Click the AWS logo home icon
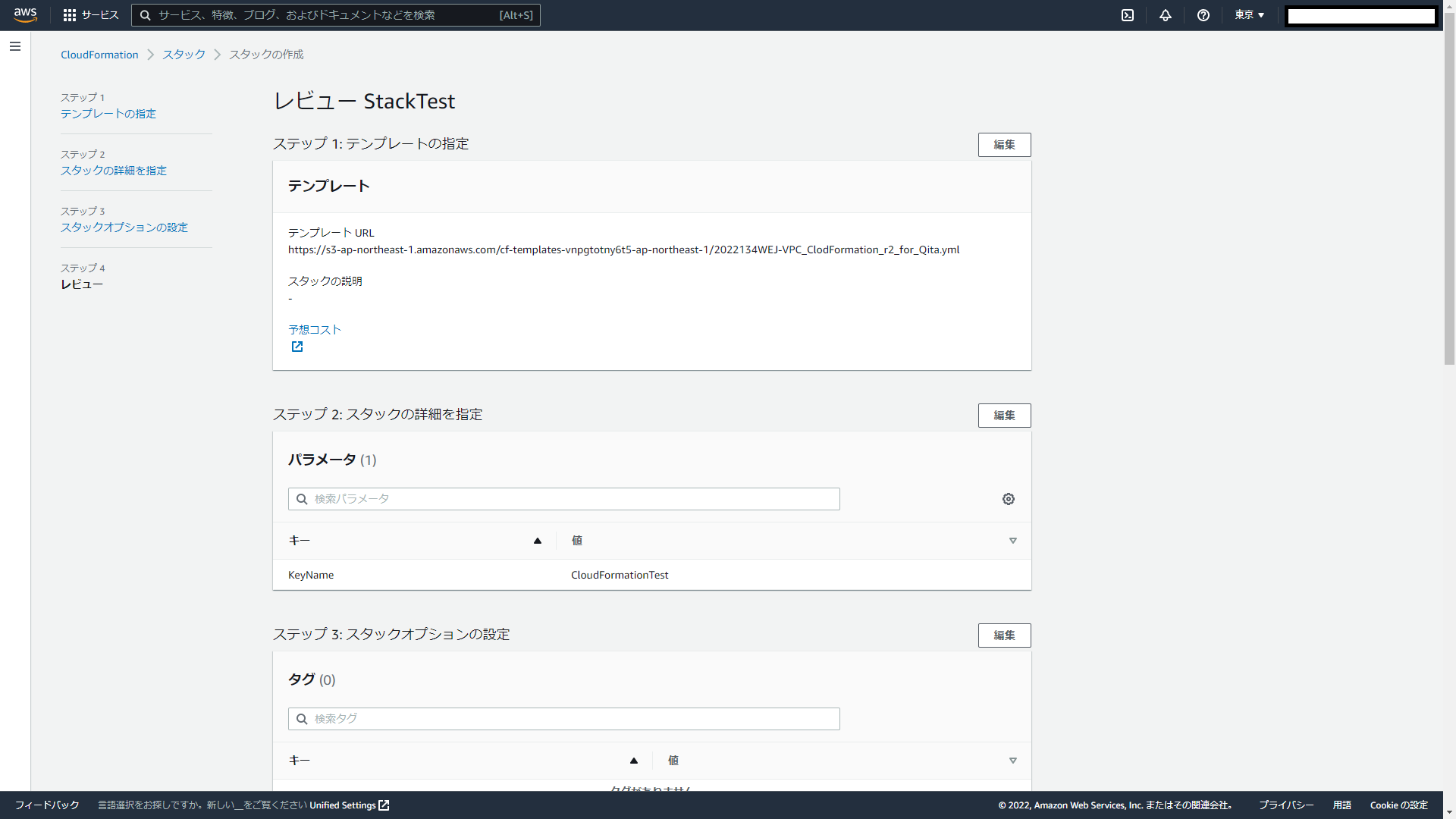Screen dimensions: 1456x819 pos(25,15)
